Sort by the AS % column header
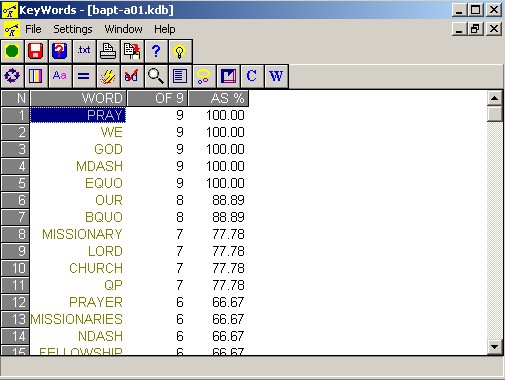This screenshot has height=380, width=505. click(x=218, y=98)
